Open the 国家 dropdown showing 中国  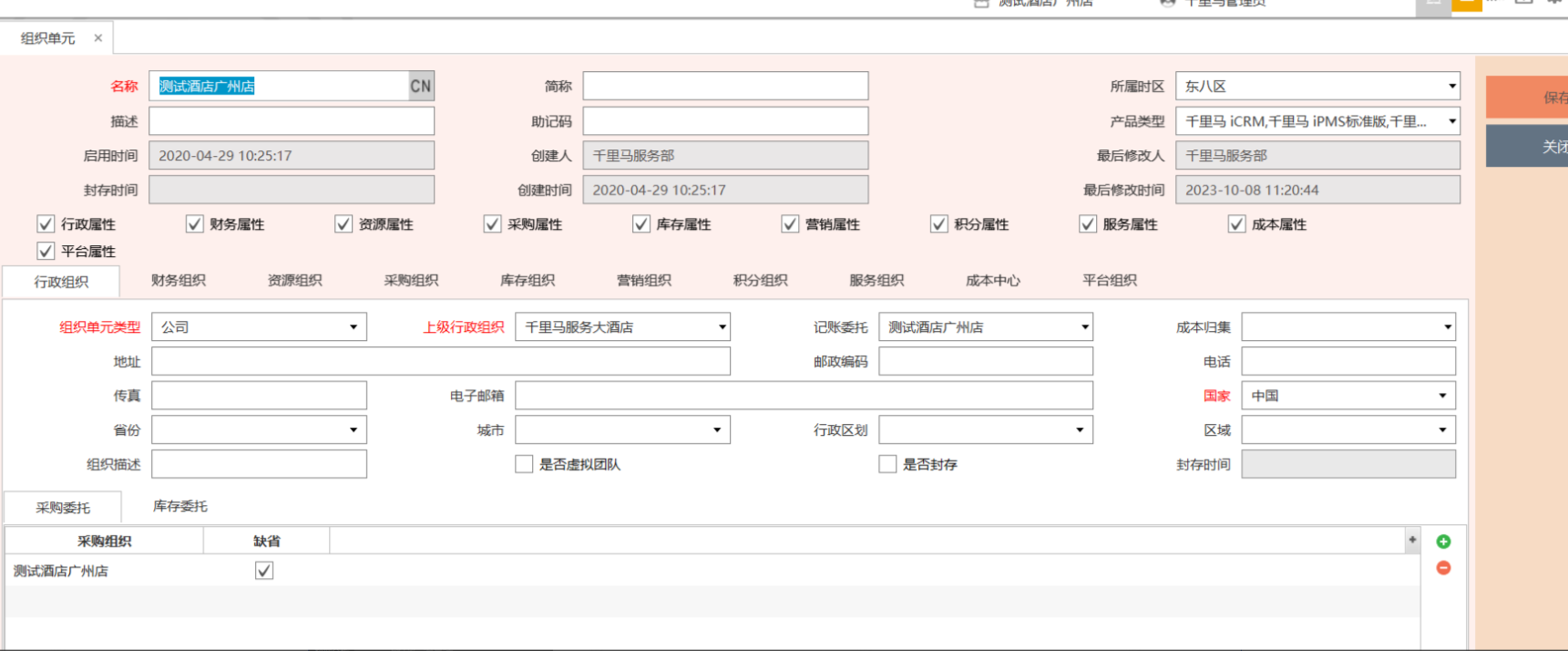[x=1442, y=396]
